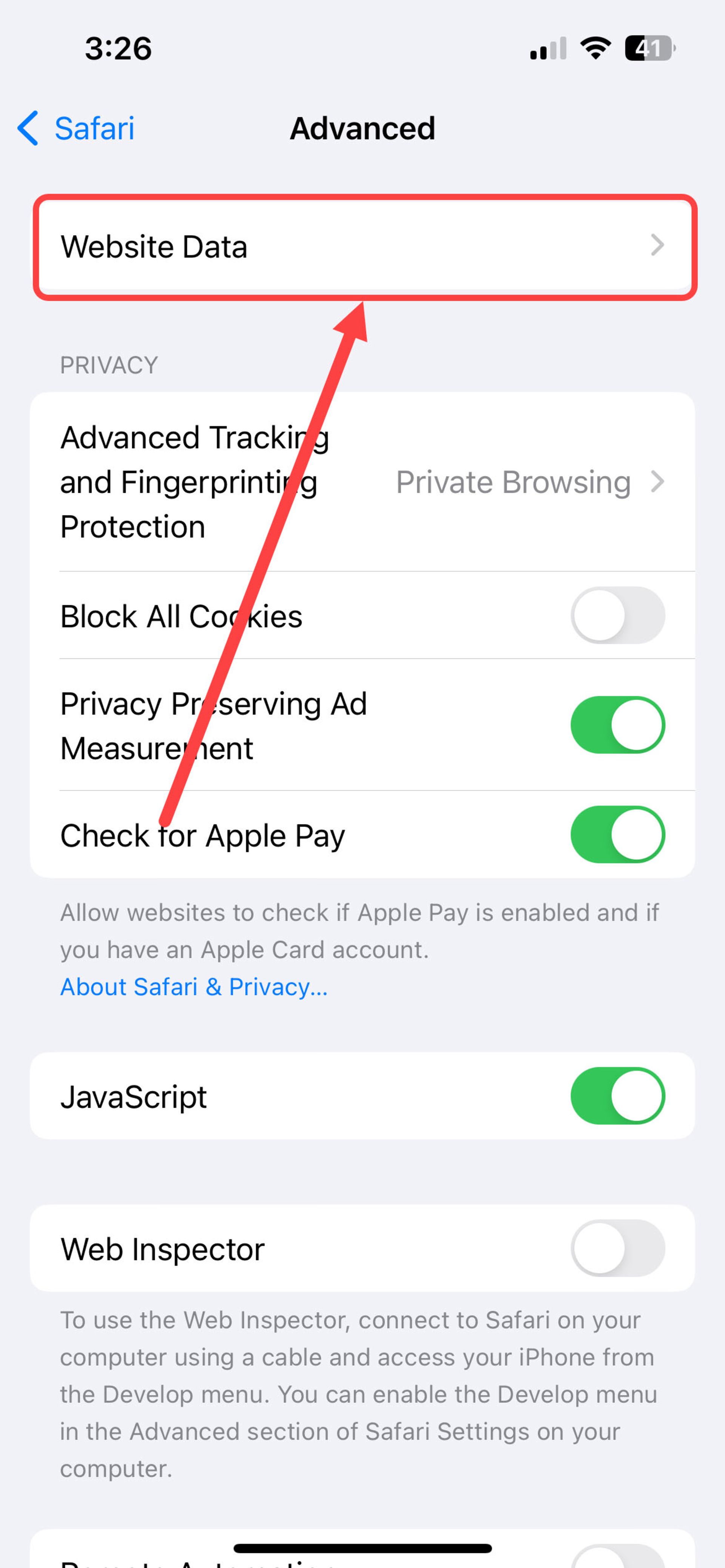Tap the blue back chevron icon
The height and width of the screenshot is (1568, 725).
28,128
